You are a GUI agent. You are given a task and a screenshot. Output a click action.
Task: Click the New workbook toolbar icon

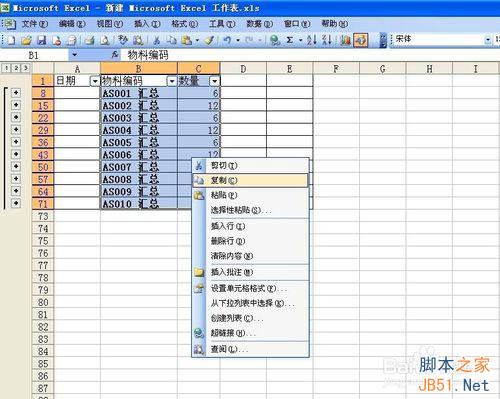11,40
